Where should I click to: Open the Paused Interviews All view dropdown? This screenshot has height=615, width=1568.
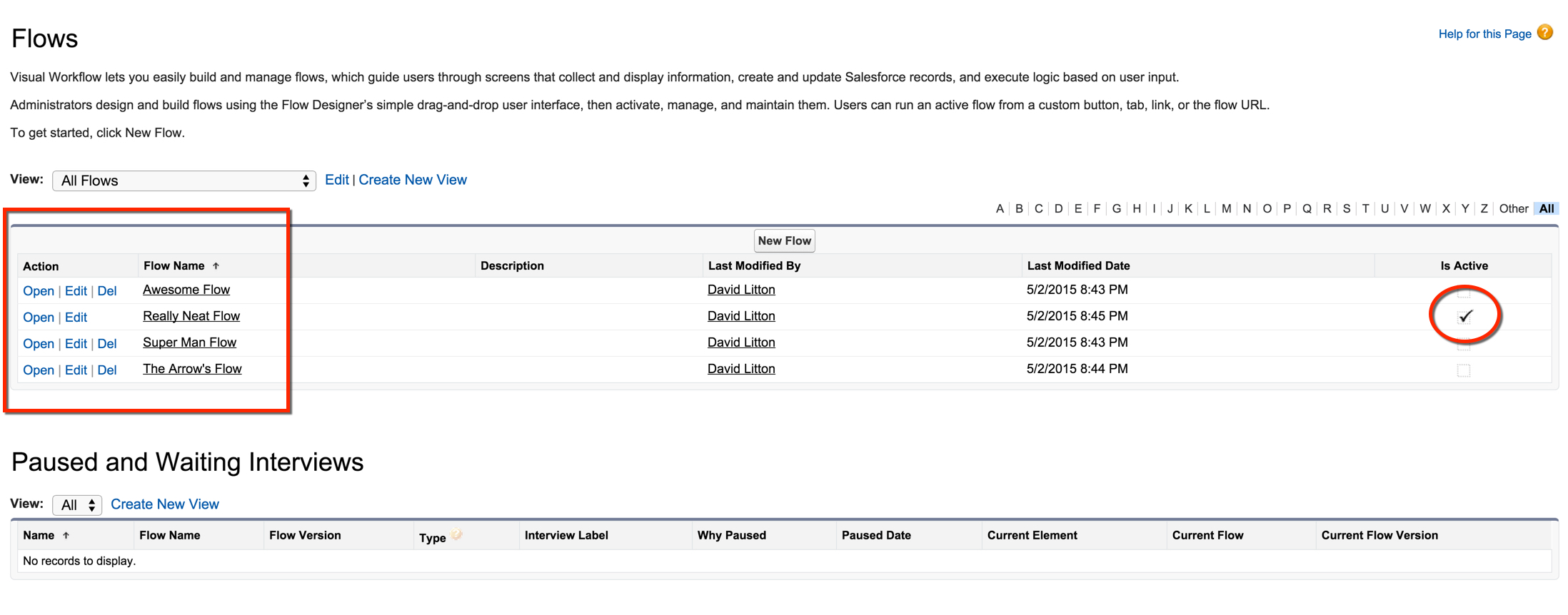click(77, 505)
